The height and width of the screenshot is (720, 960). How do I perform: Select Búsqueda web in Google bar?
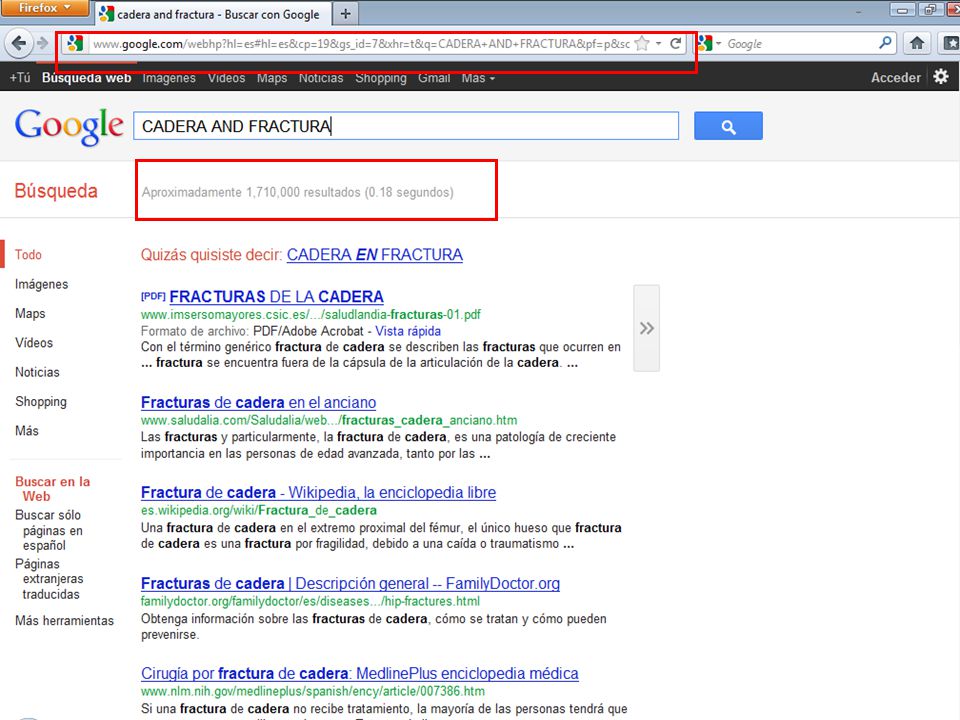click(x=86, y=78)
